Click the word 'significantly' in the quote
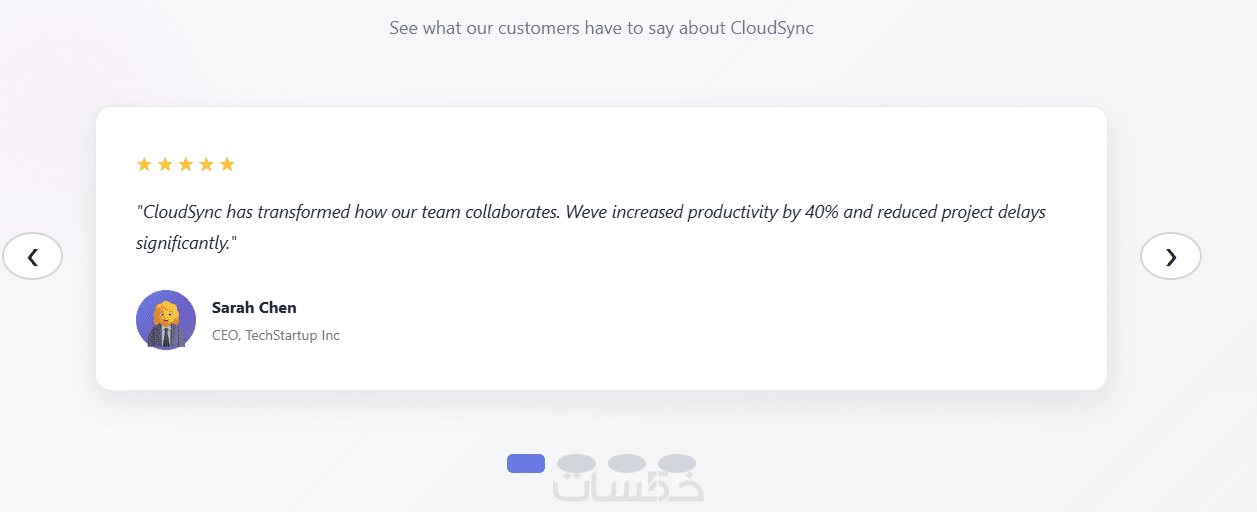This screenshot has width=1257, height=512. 183,242
